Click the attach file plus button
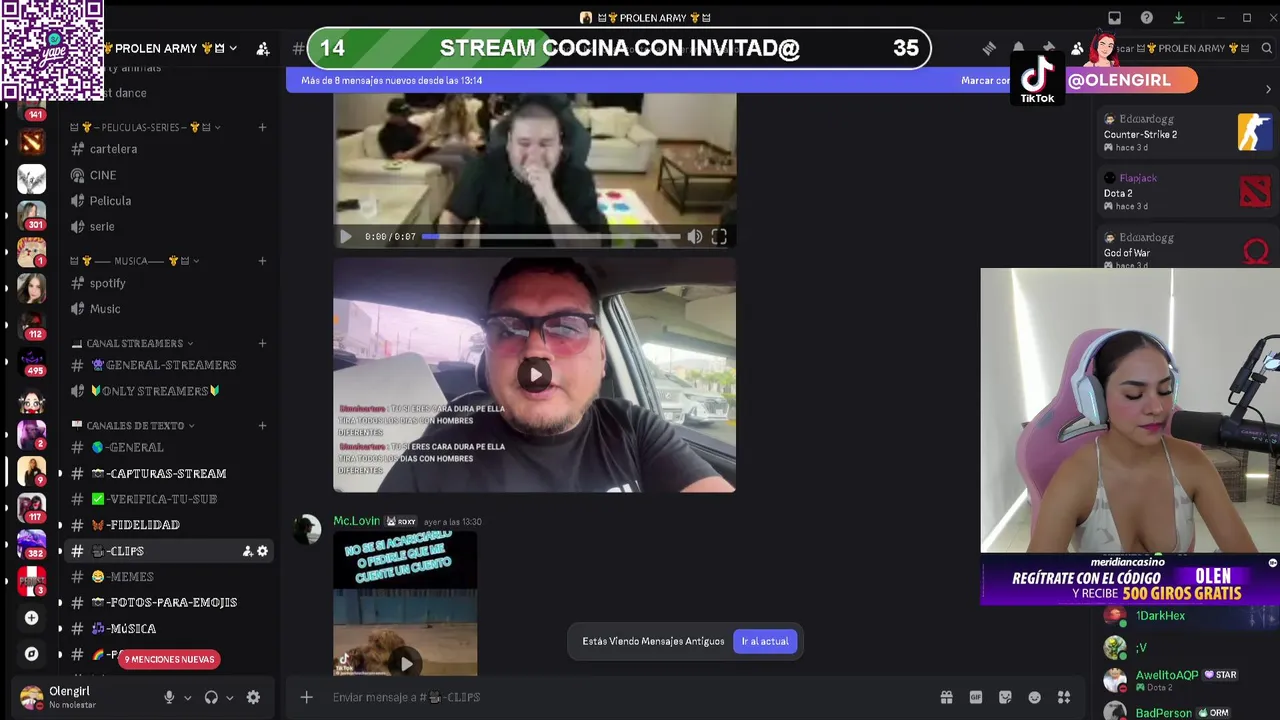The width and height of the screenshot is (1280, 720). (x=307, y=697)
